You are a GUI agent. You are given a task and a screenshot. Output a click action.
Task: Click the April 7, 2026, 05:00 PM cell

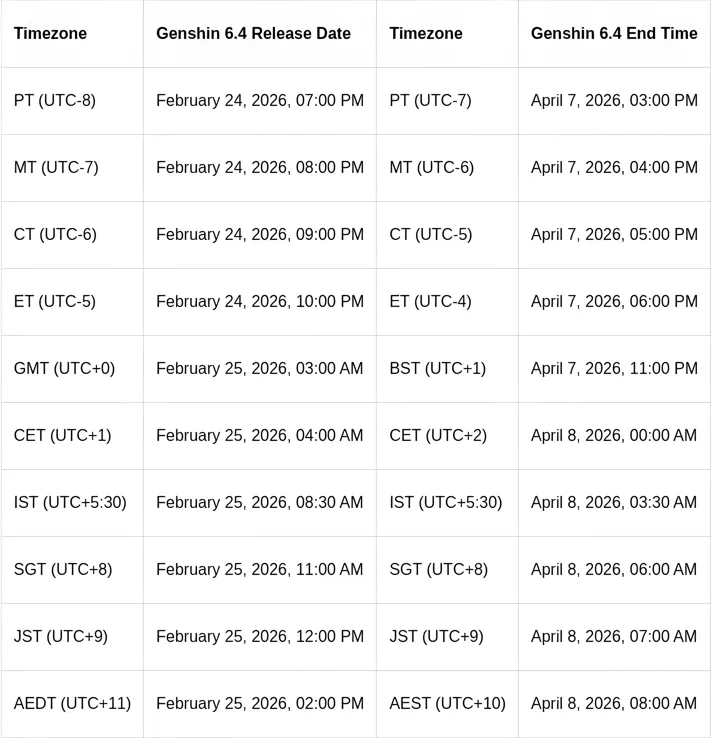[614, 235]
